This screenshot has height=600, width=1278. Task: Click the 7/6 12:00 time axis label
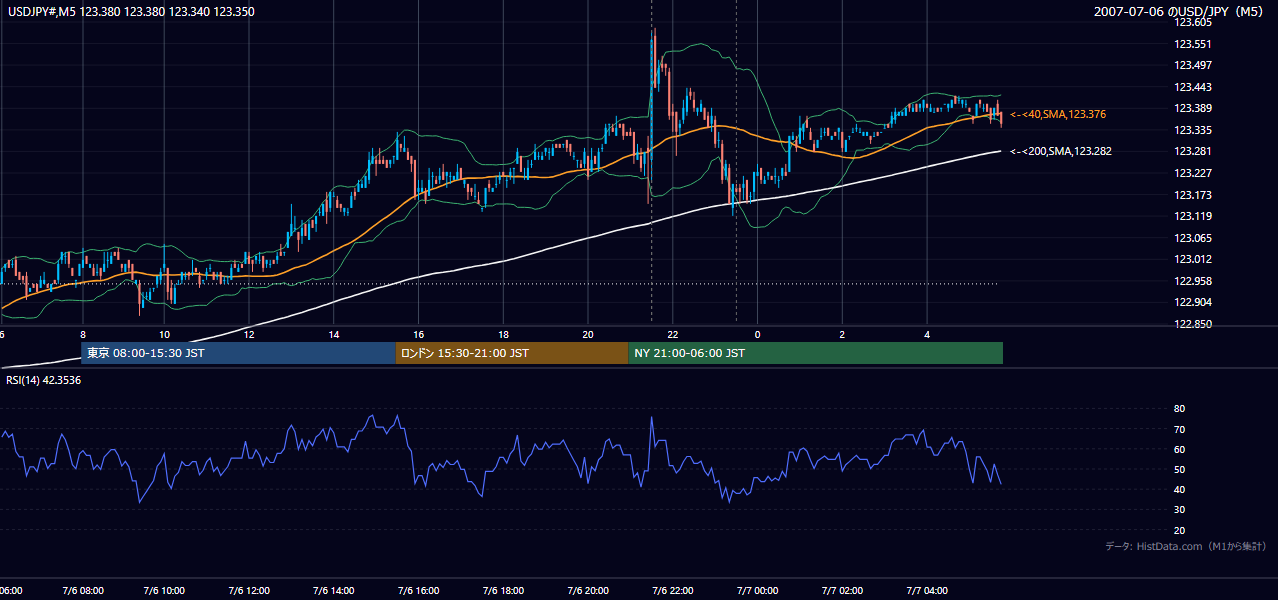(250, 591)
